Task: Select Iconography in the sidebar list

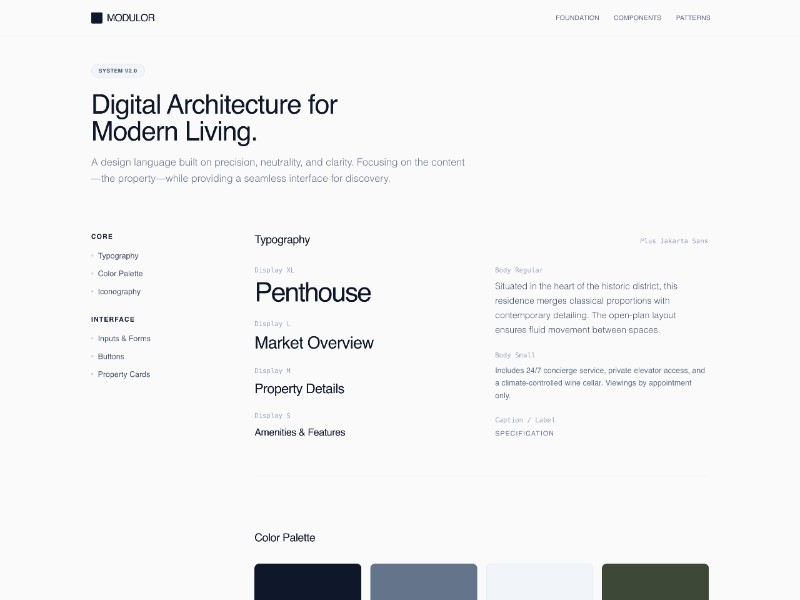Action: coord(119,292)
